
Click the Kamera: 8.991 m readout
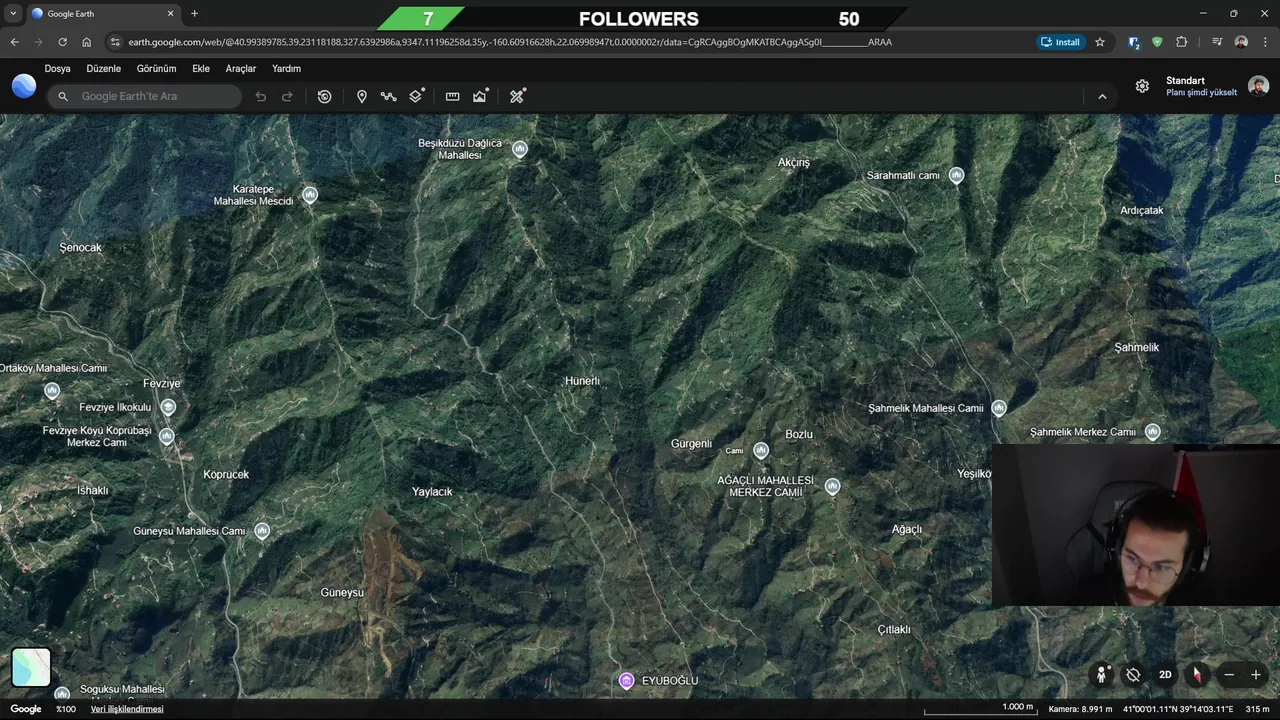pos(1080,709)
